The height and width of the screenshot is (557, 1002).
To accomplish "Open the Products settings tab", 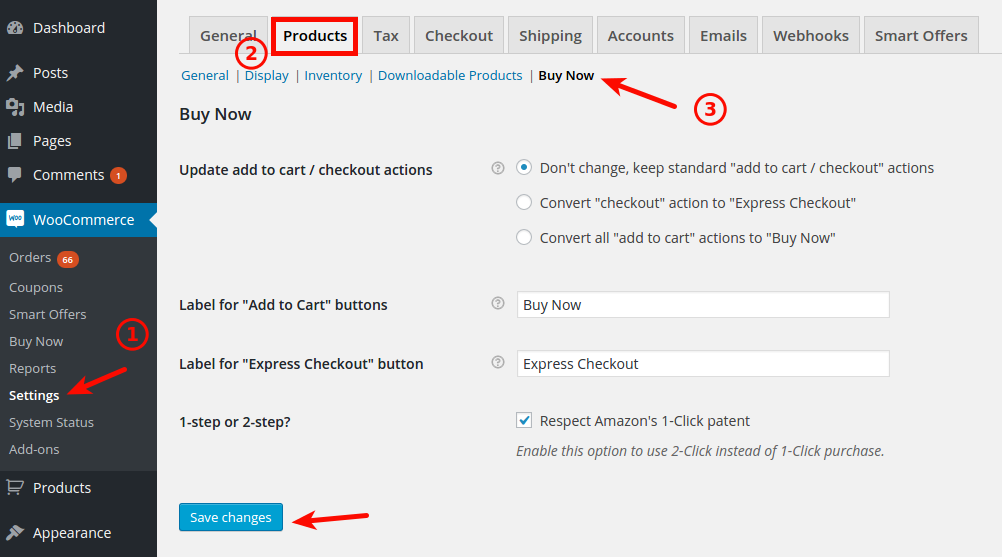I will click(x=315, y=36).
